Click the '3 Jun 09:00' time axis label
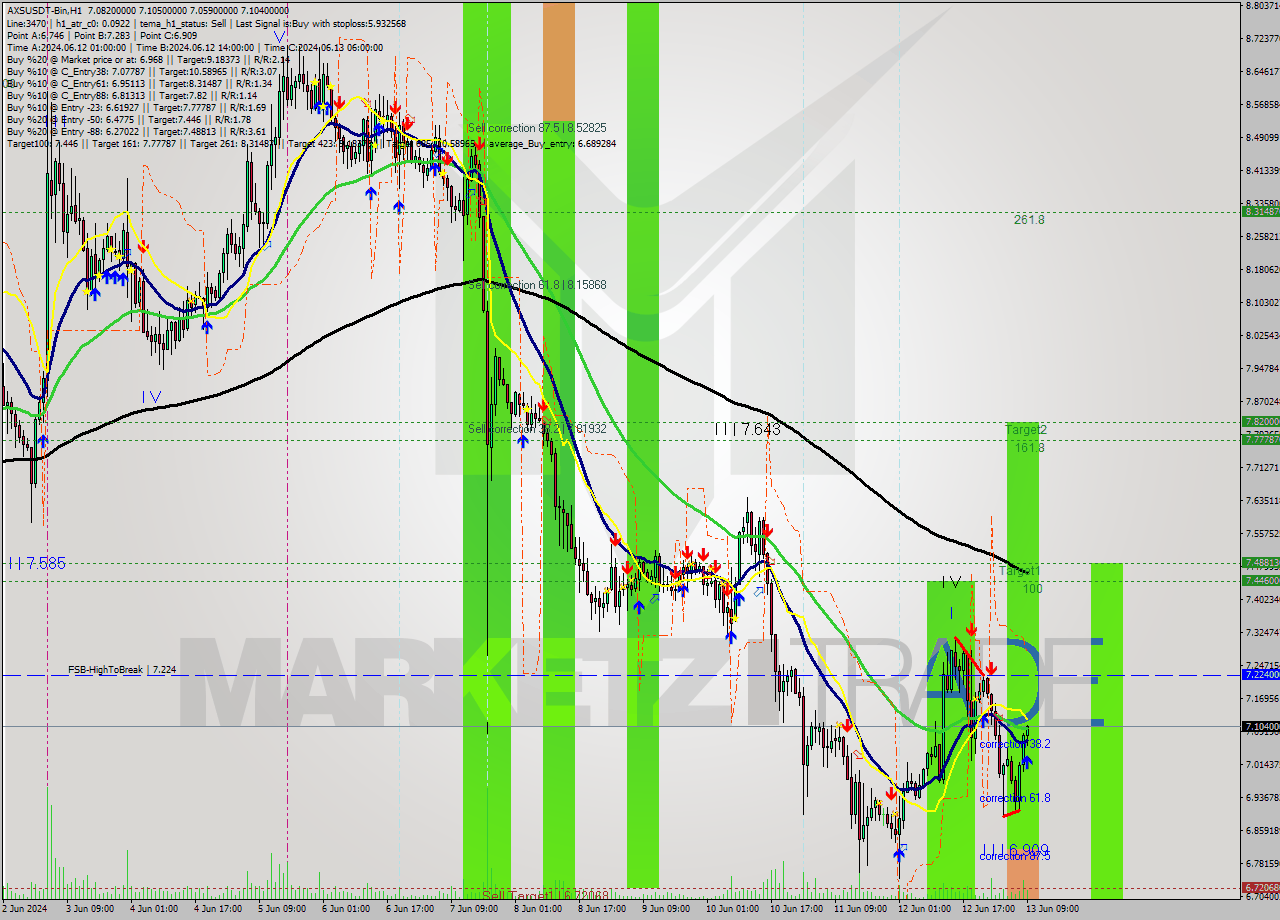The width and height of the screenshot is (1280, 920). point(89,909)
